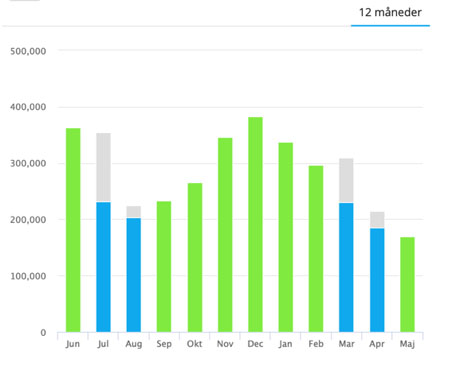Click the 500,000 y-axis label
This screenshot has width=460, height=379.
28,51
